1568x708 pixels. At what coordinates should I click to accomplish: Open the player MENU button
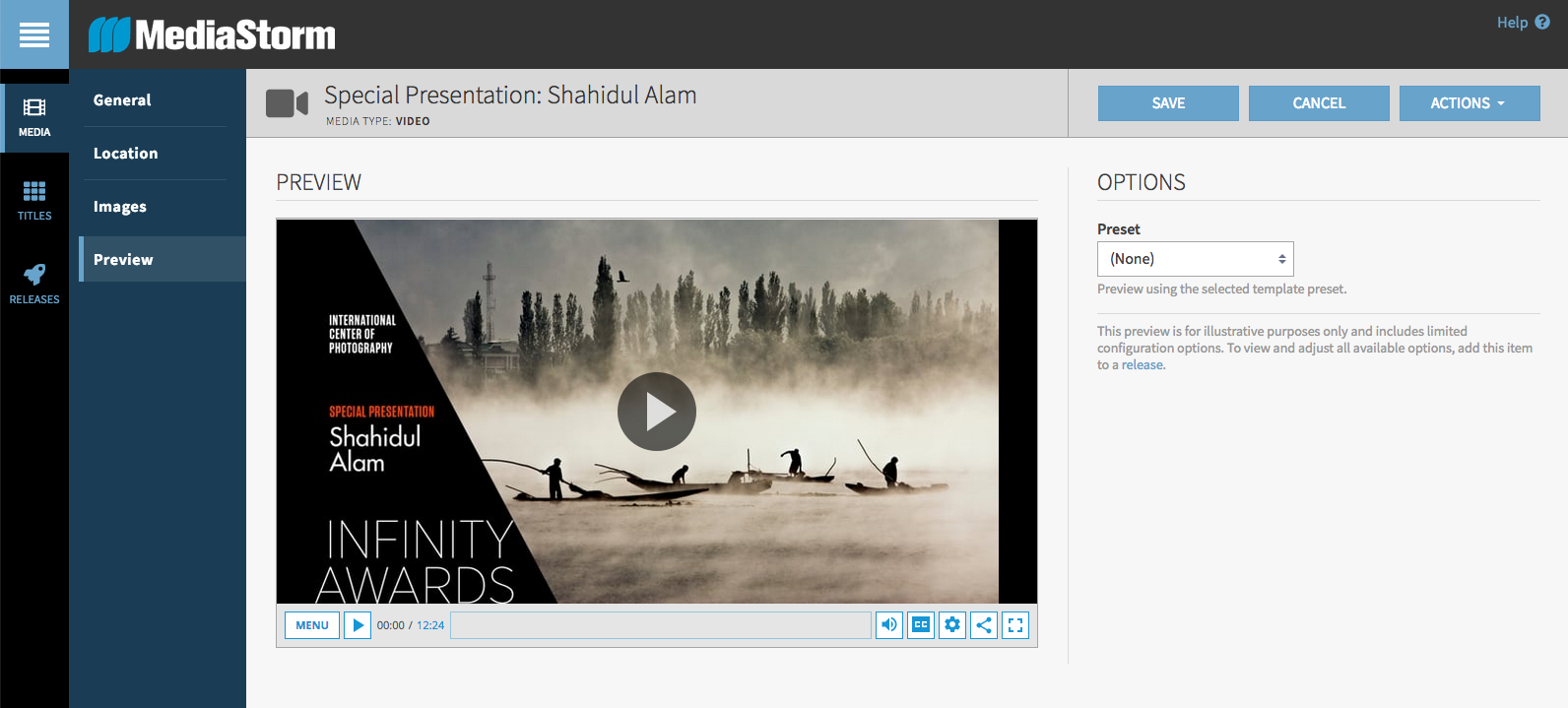point(312,625)
